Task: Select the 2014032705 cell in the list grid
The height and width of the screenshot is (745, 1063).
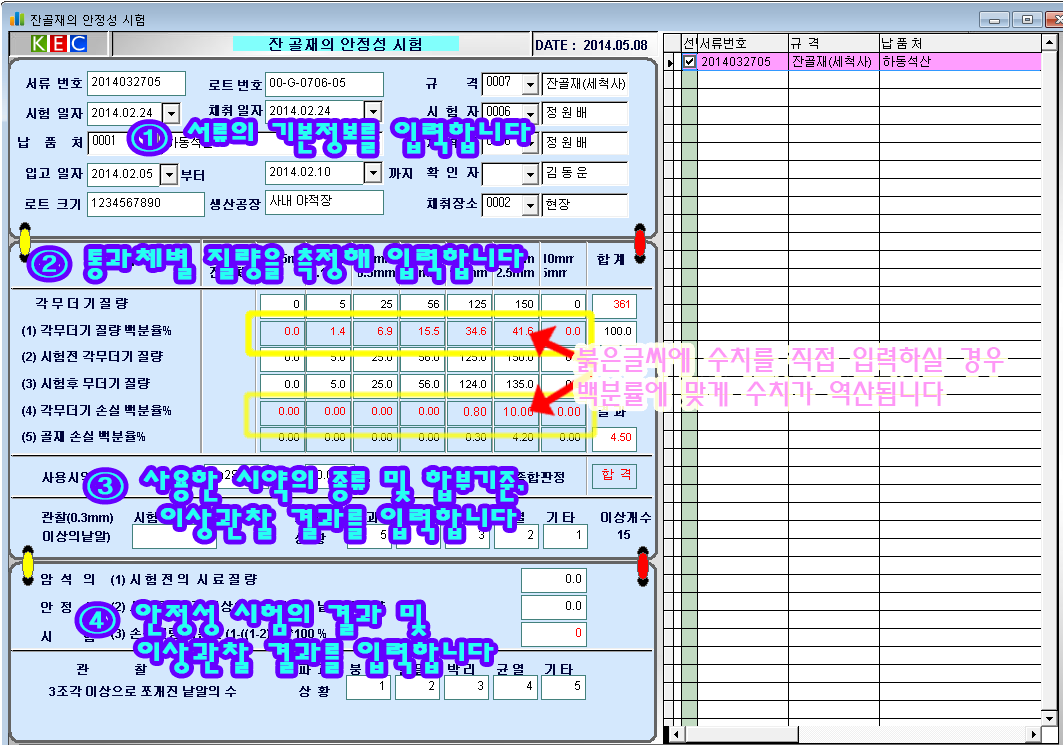Action: click(743, 62)
